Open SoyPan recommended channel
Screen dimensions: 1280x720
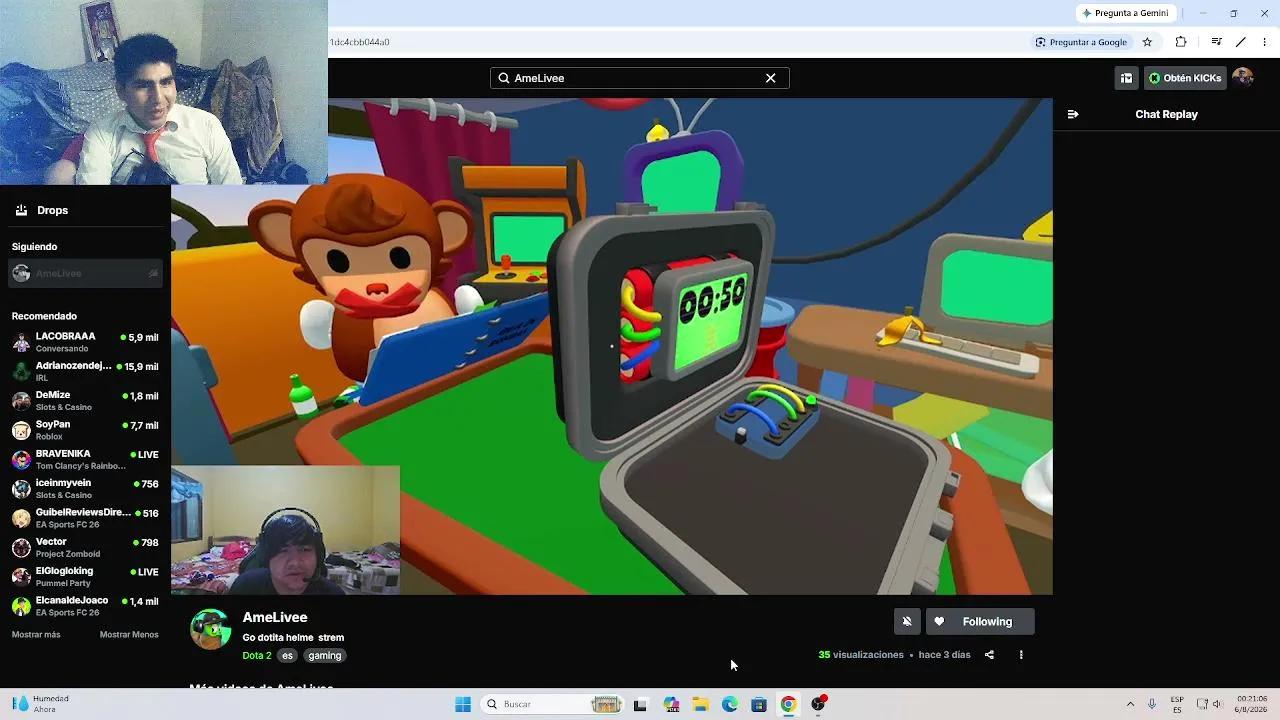pos(86,430)
